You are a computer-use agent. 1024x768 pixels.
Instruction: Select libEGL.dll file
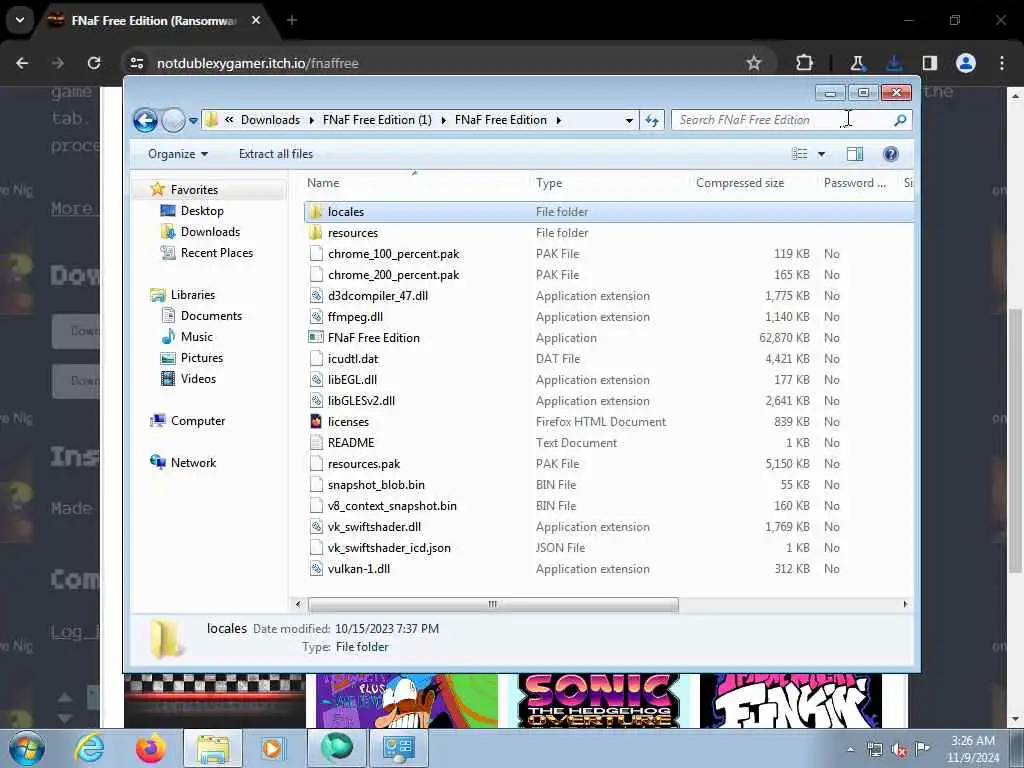[352, 380]
